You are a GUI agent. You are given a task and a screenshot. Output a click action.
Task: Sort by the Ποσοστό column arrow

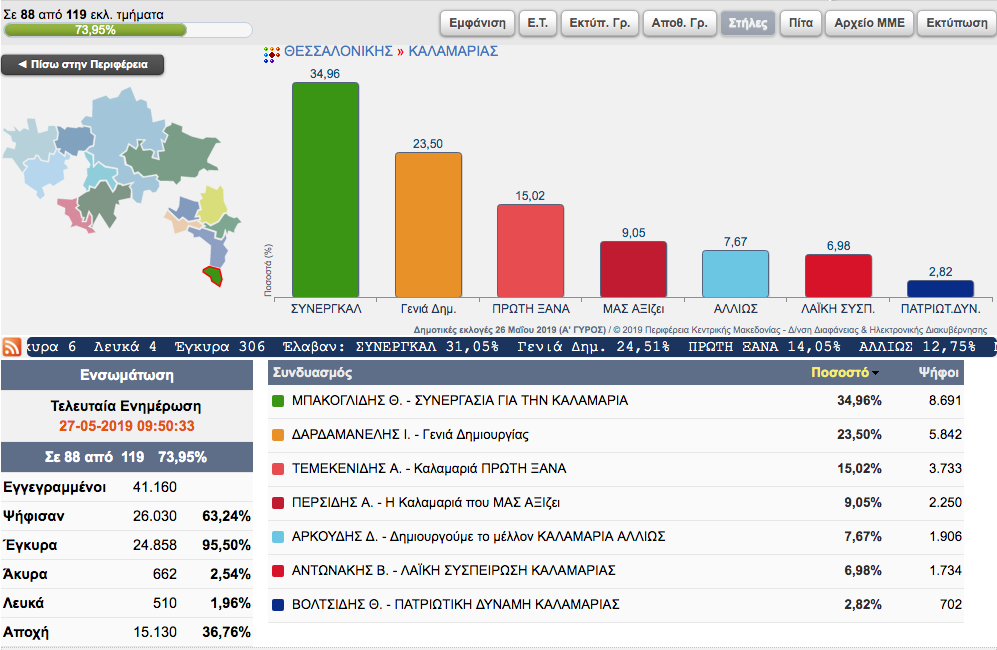click(876, 373)
